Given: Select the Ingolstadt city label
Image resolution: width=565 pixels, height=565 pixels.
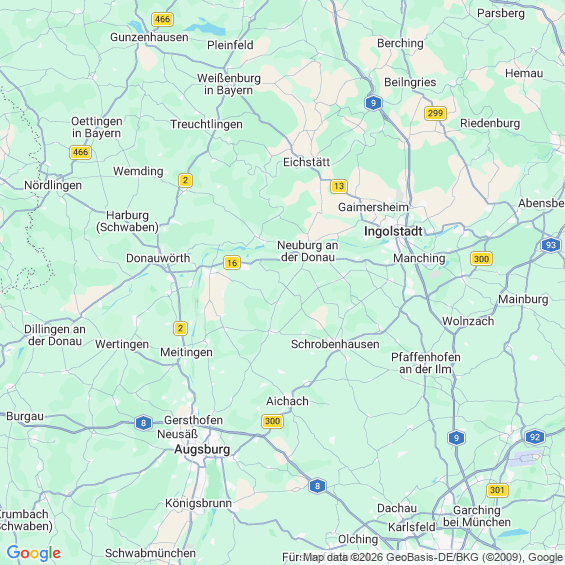Looking at the screenshot, I should click(x=393, y=231).
